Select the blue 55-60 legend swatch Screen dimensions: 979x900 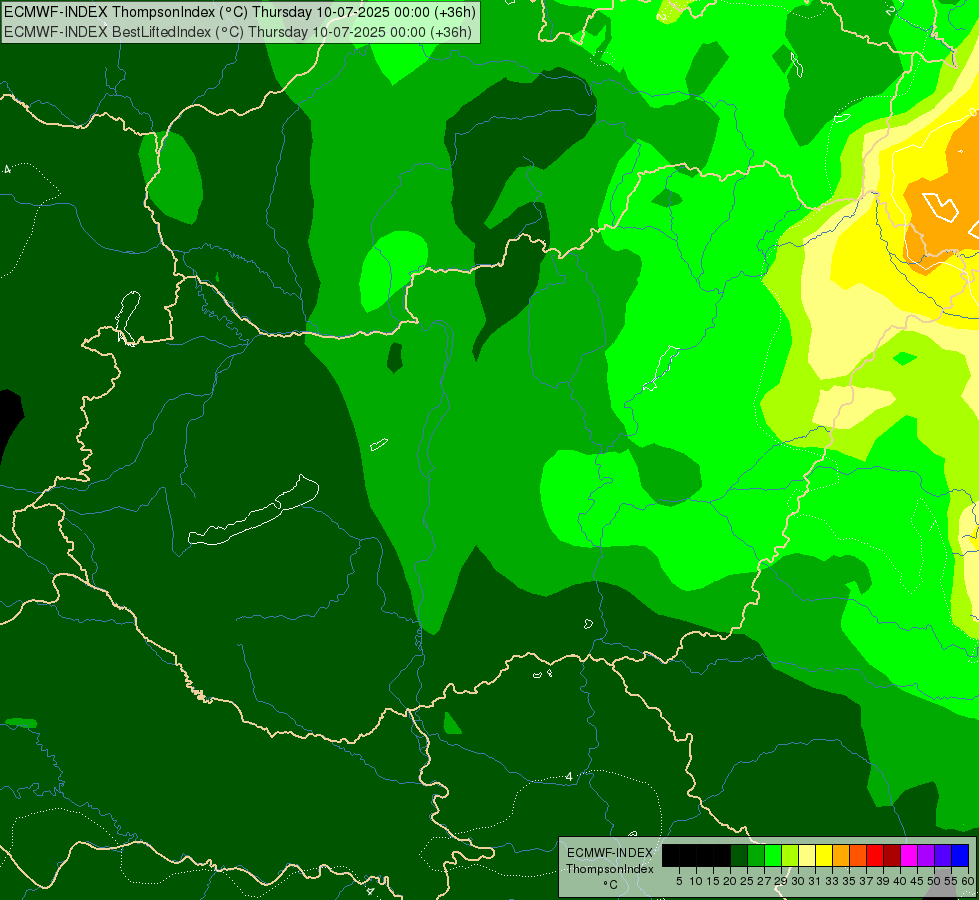click(959, 856)
